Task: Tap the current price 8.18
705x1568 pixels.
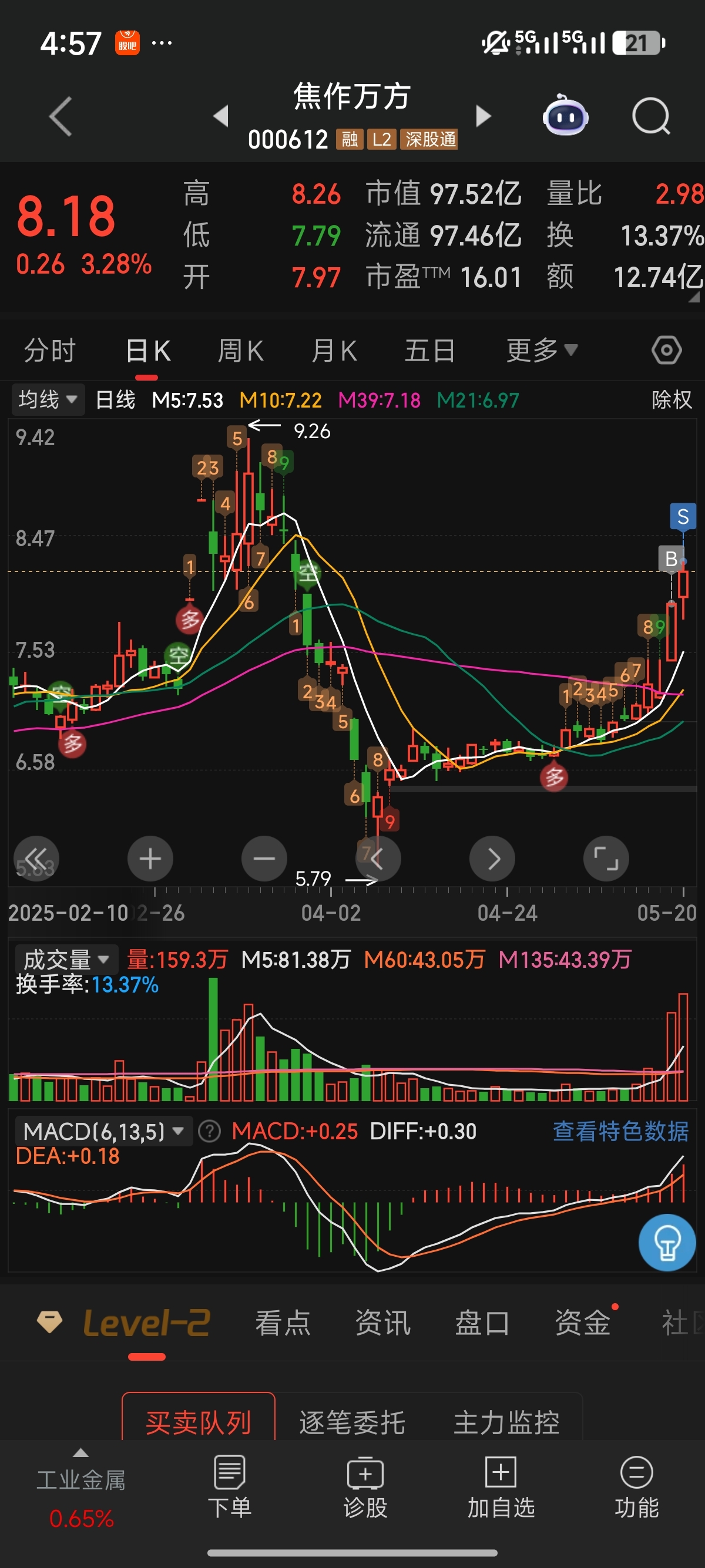Action: click(66, 216)
